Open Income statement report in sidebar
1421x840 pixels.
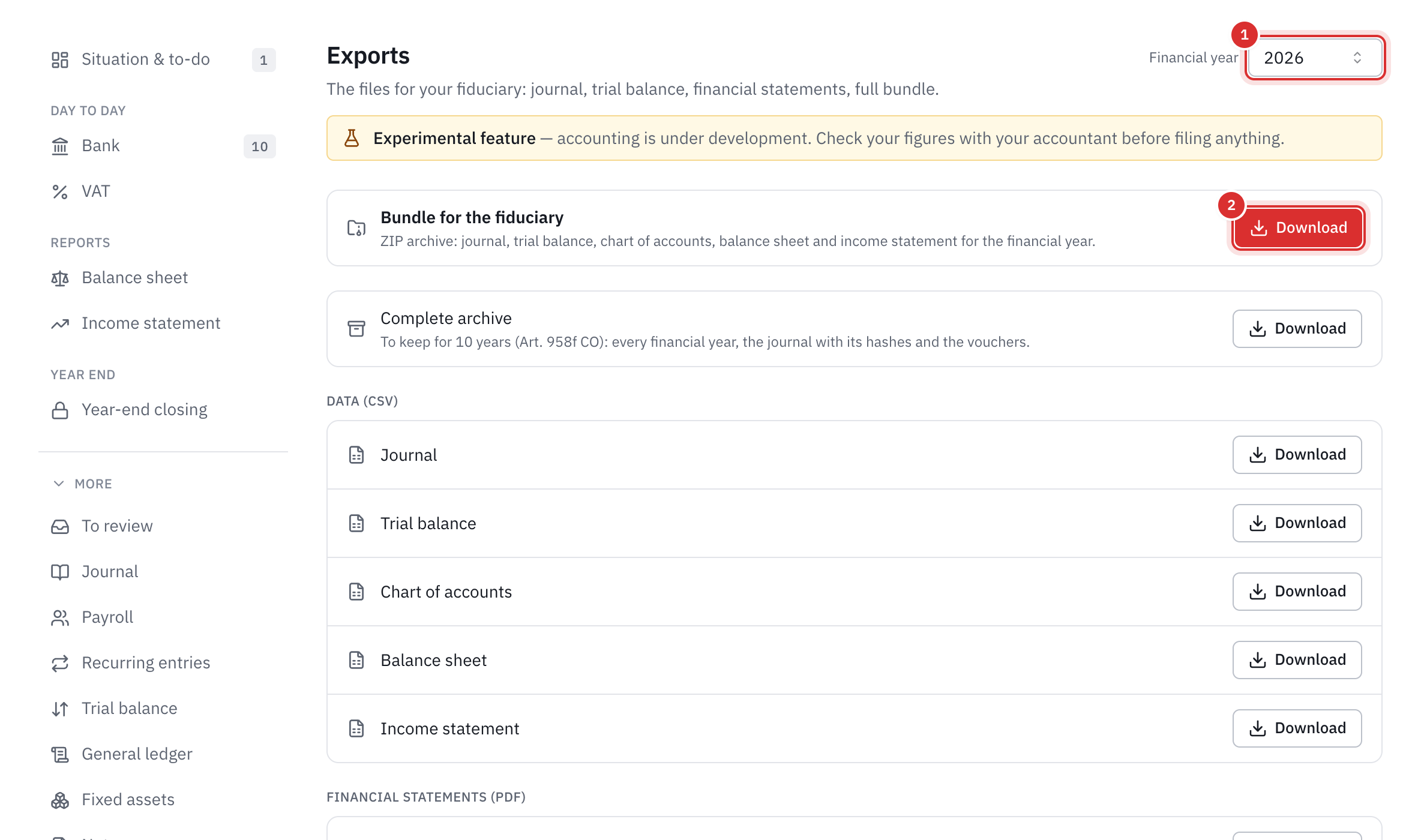pos(163,323)
